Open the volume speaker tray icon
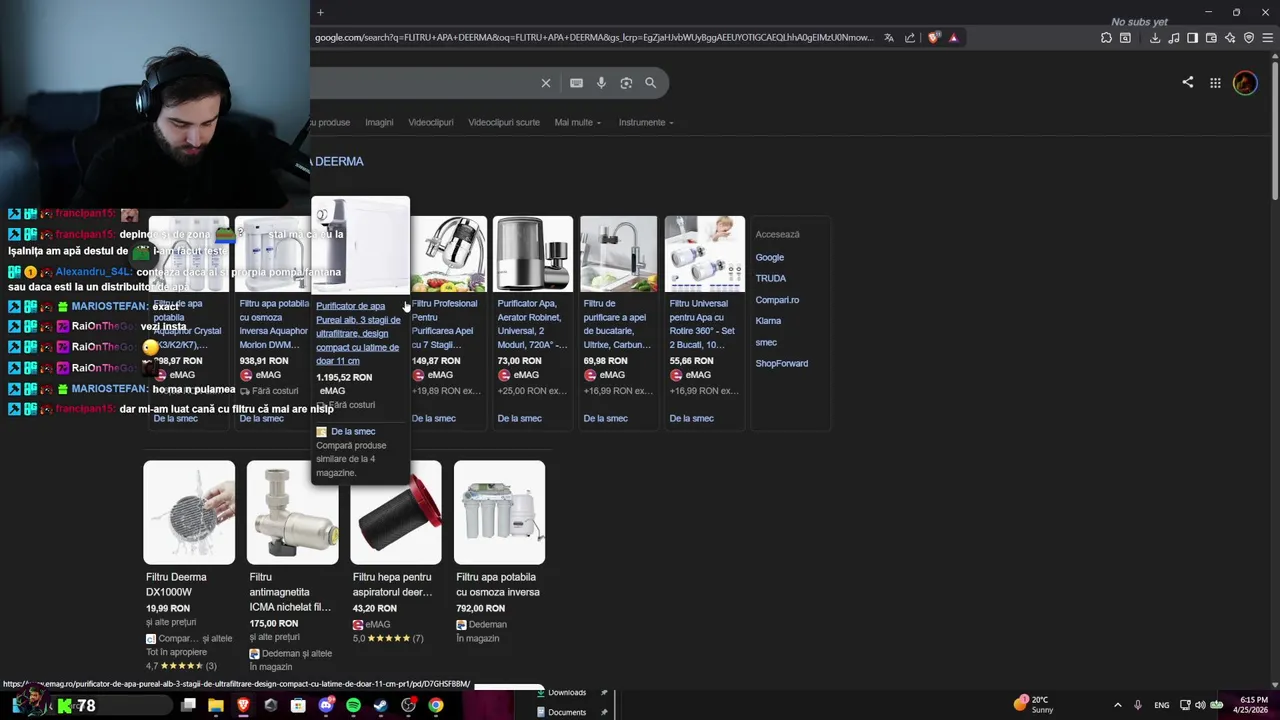1280x720 pixels. click(1200, 705)
